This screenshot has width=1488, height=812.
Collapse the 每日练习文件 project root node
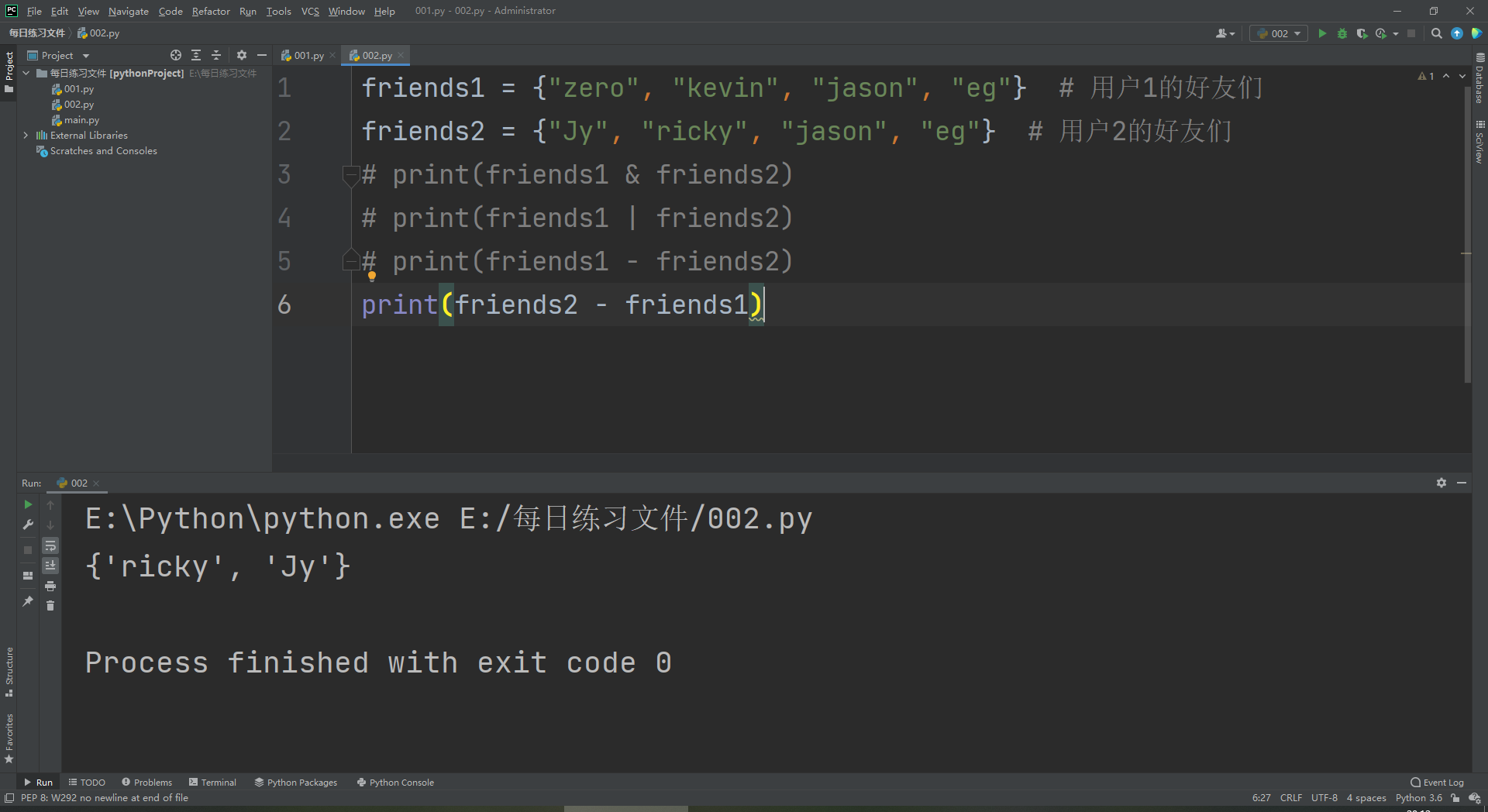(26, 73)
